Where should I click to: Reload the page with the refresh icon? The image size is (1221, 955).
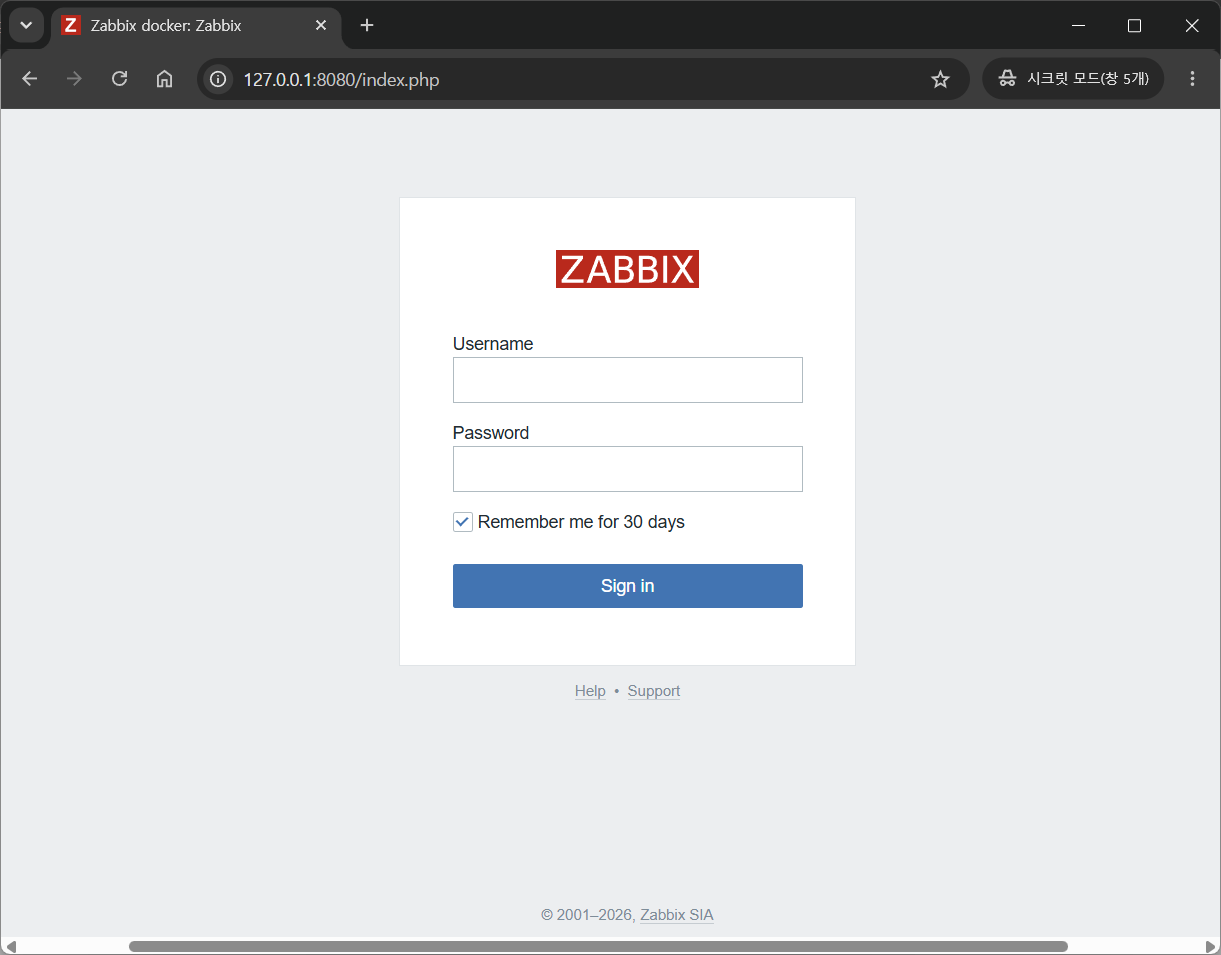(119, 79)
